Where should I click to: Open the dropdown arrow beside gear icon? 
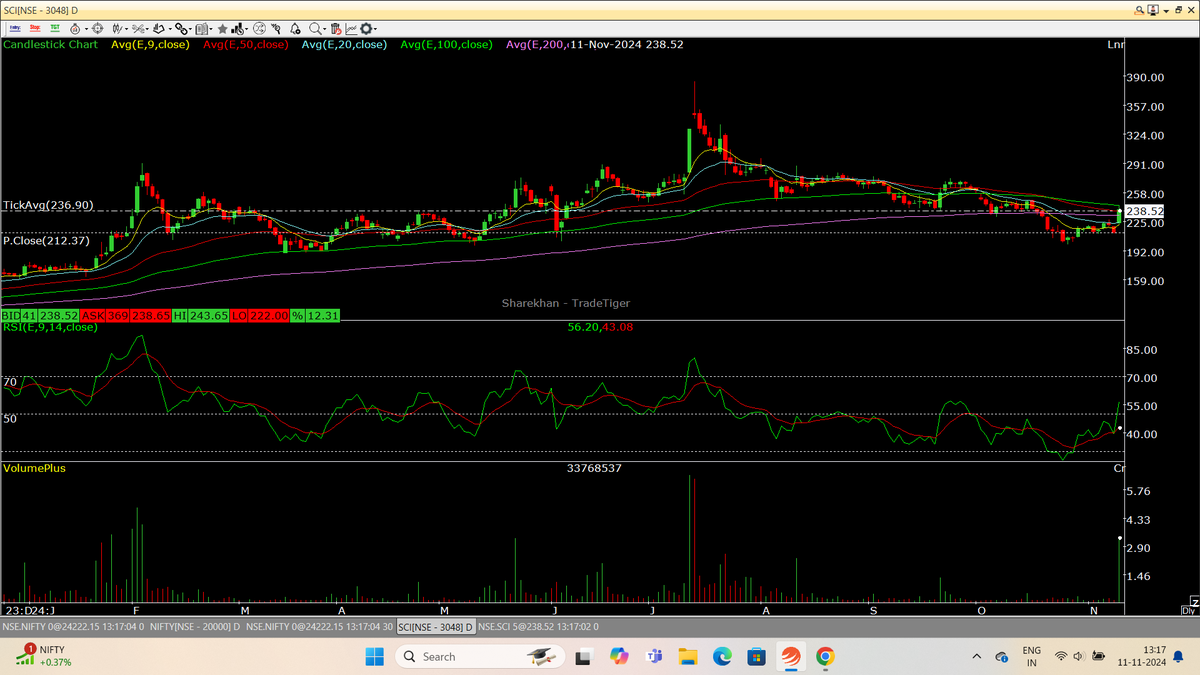376,29
